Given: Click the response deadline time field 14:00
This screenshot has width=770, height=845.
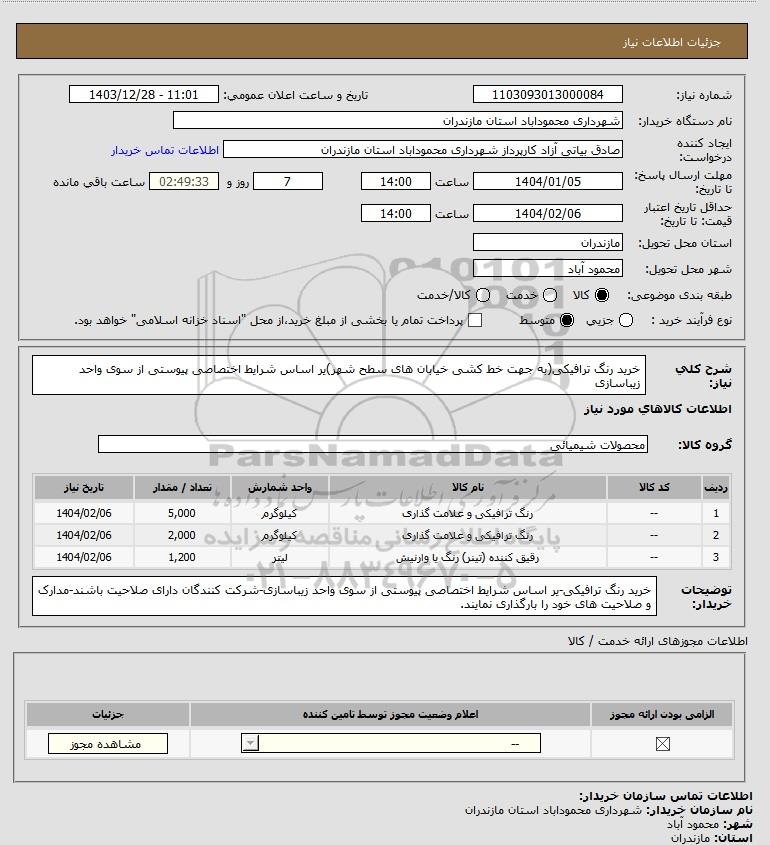Looking at the screenshot, I should pyautogui.click(x=396, y=182).
